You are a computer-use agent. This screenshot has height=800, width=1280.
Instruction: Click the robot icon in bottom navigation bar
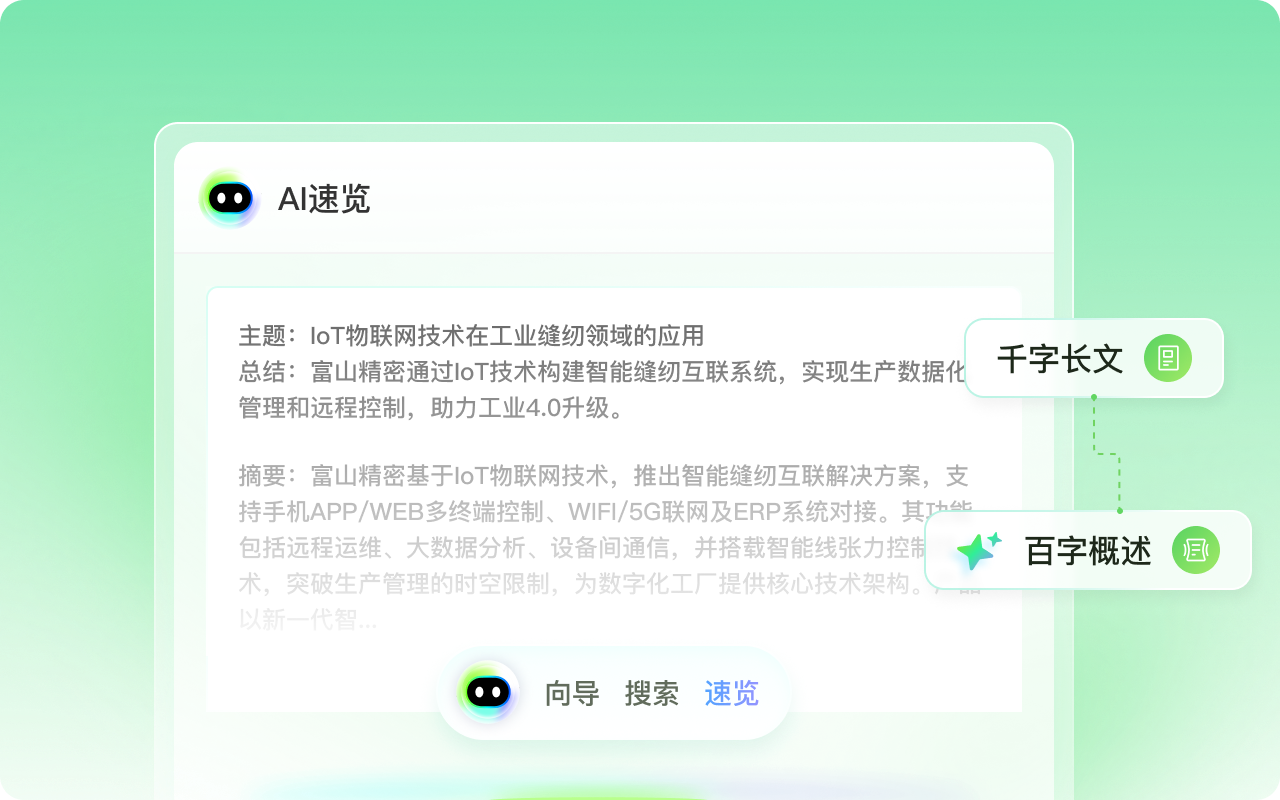pyautogui.click(x=488, y=692)
